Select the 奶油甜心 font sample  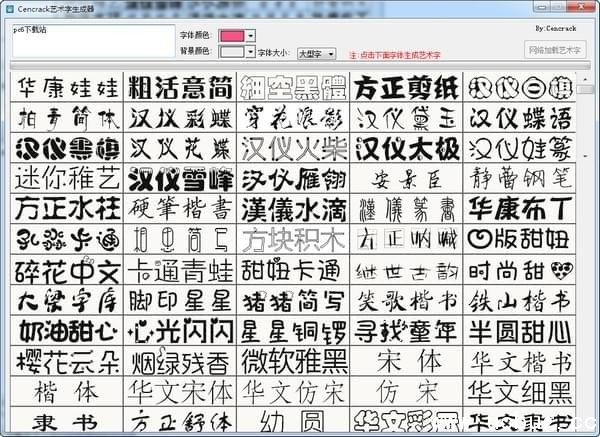click(67, 331)
